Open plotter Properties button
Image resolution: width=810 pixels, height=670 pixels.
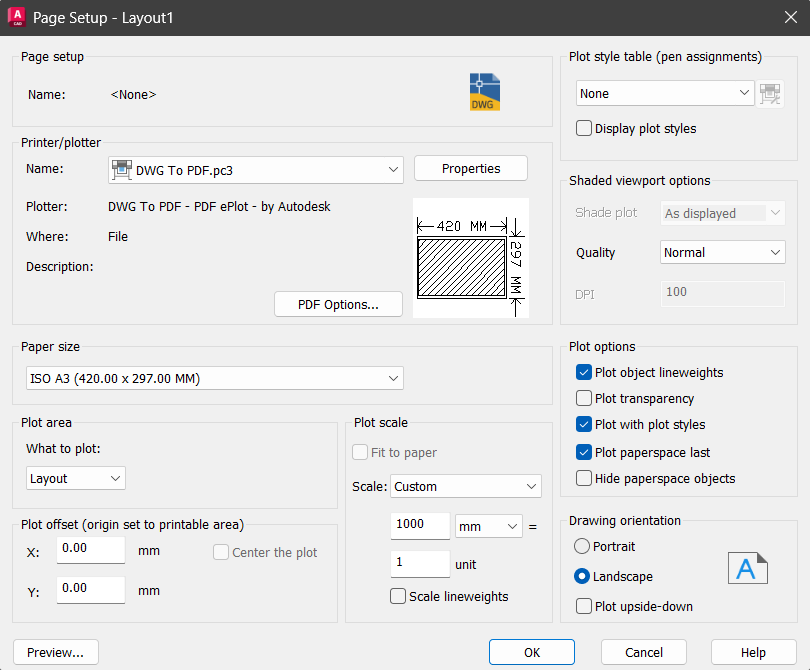(471, 169)
